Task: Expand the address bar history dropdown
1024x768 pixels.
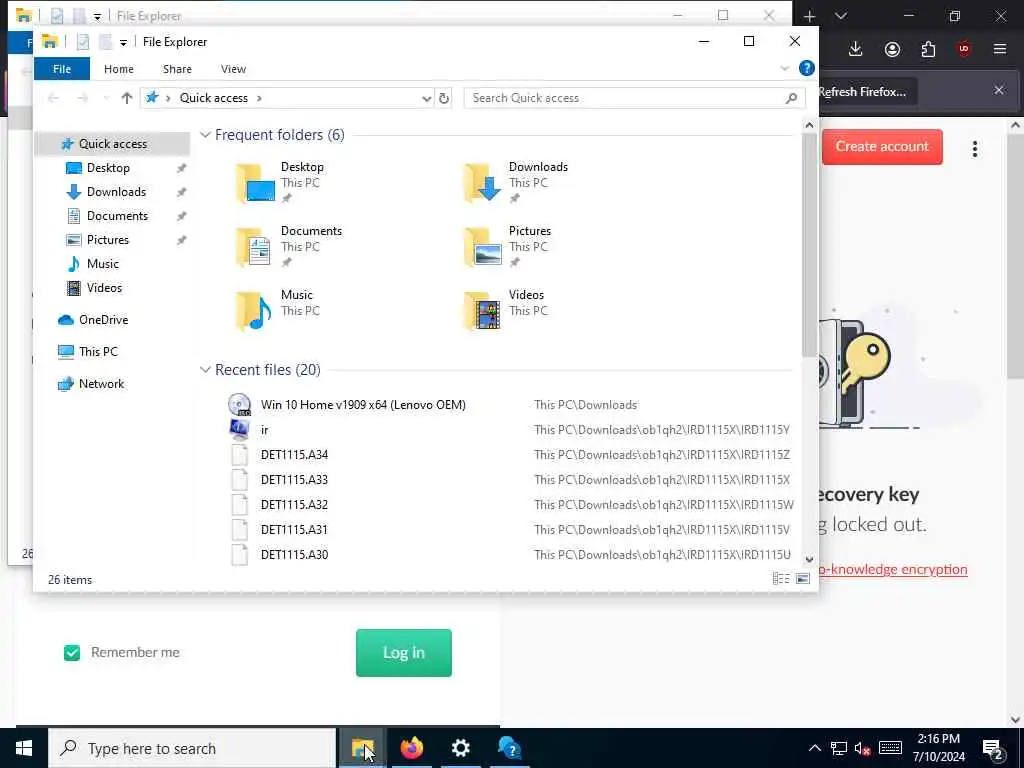Action: point(426,99)
